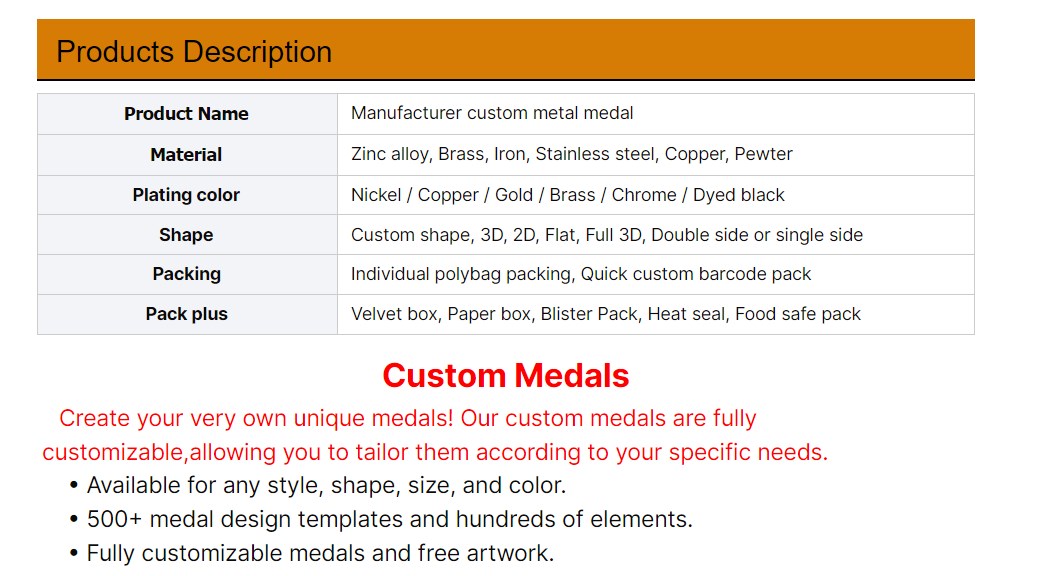Click the Nickel / Copper / Gold plating text

568,195
